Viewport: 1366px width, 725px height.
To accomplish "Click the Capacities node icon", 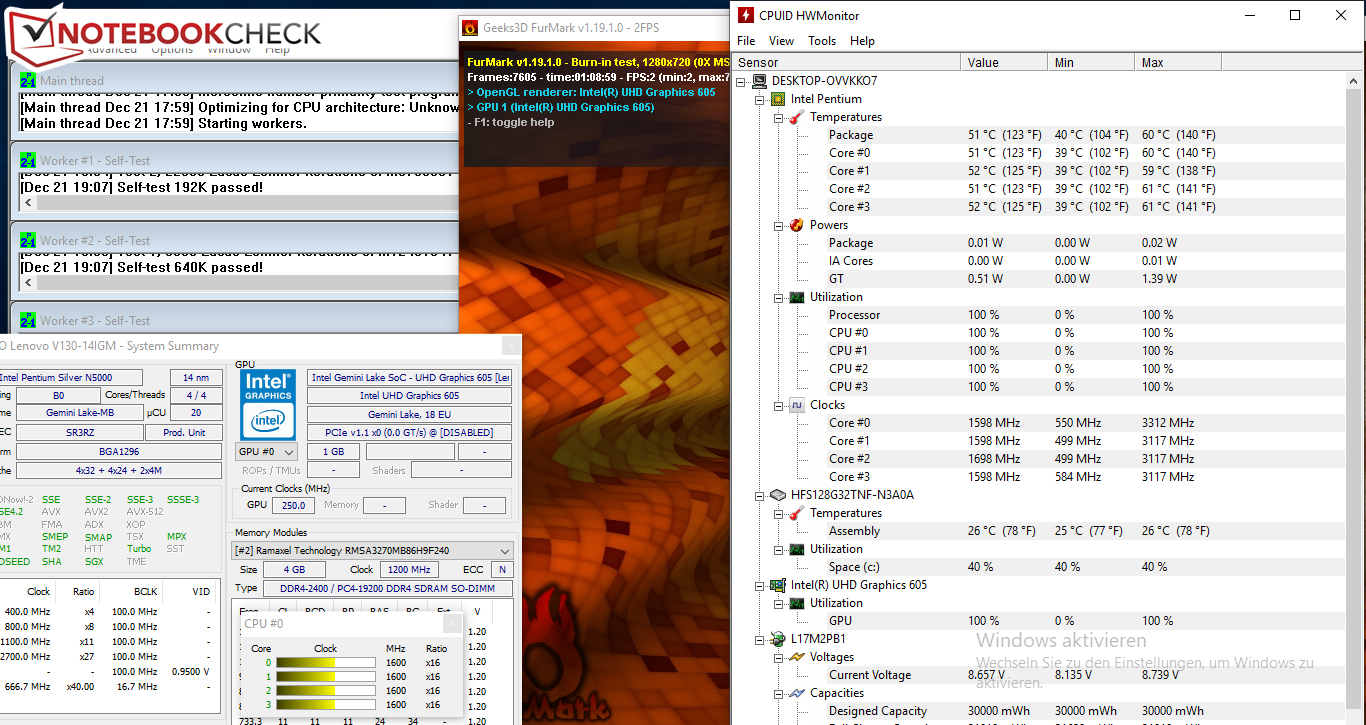I will (797, 693).
